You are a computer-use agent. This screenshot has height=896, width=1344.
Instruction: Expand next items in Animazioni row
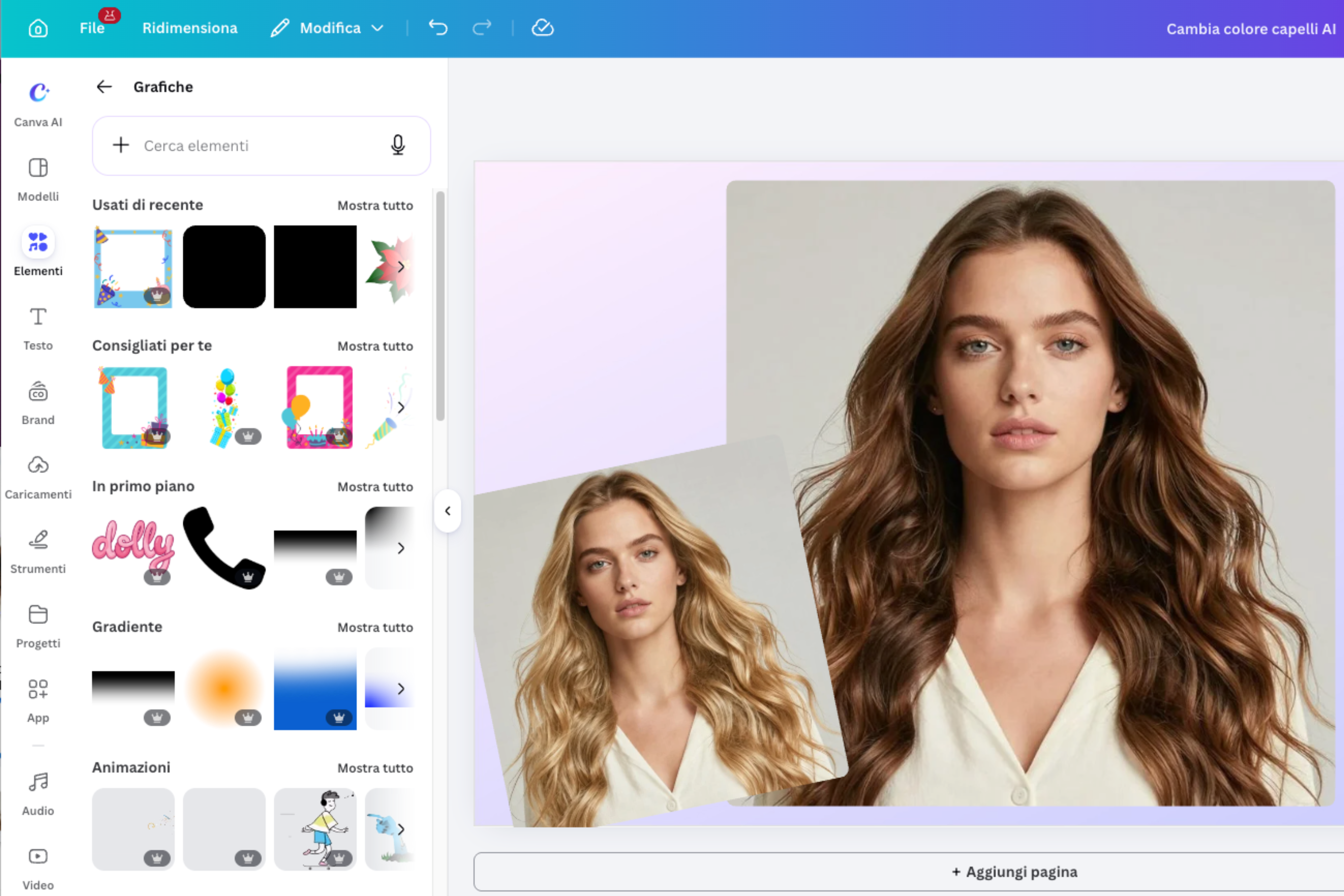[x=401, y=829]
